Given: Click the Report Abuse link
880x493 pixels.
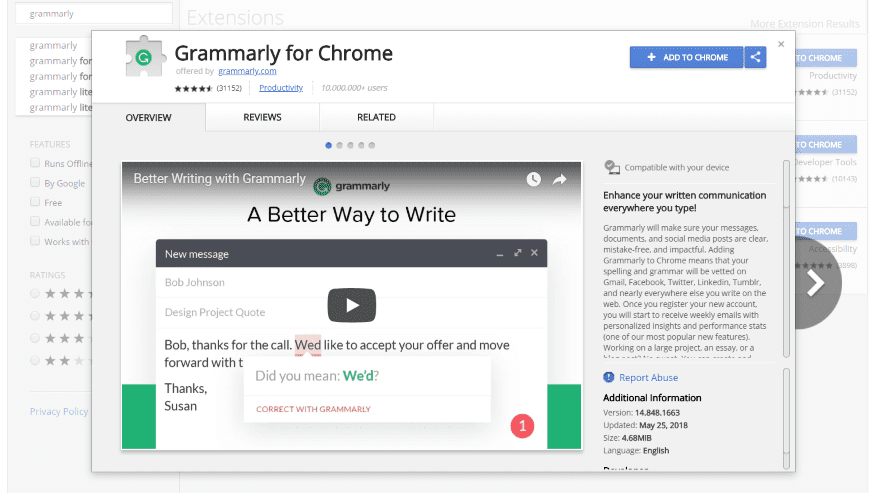Looking at the screenshot, I should [x=648, y=378].
